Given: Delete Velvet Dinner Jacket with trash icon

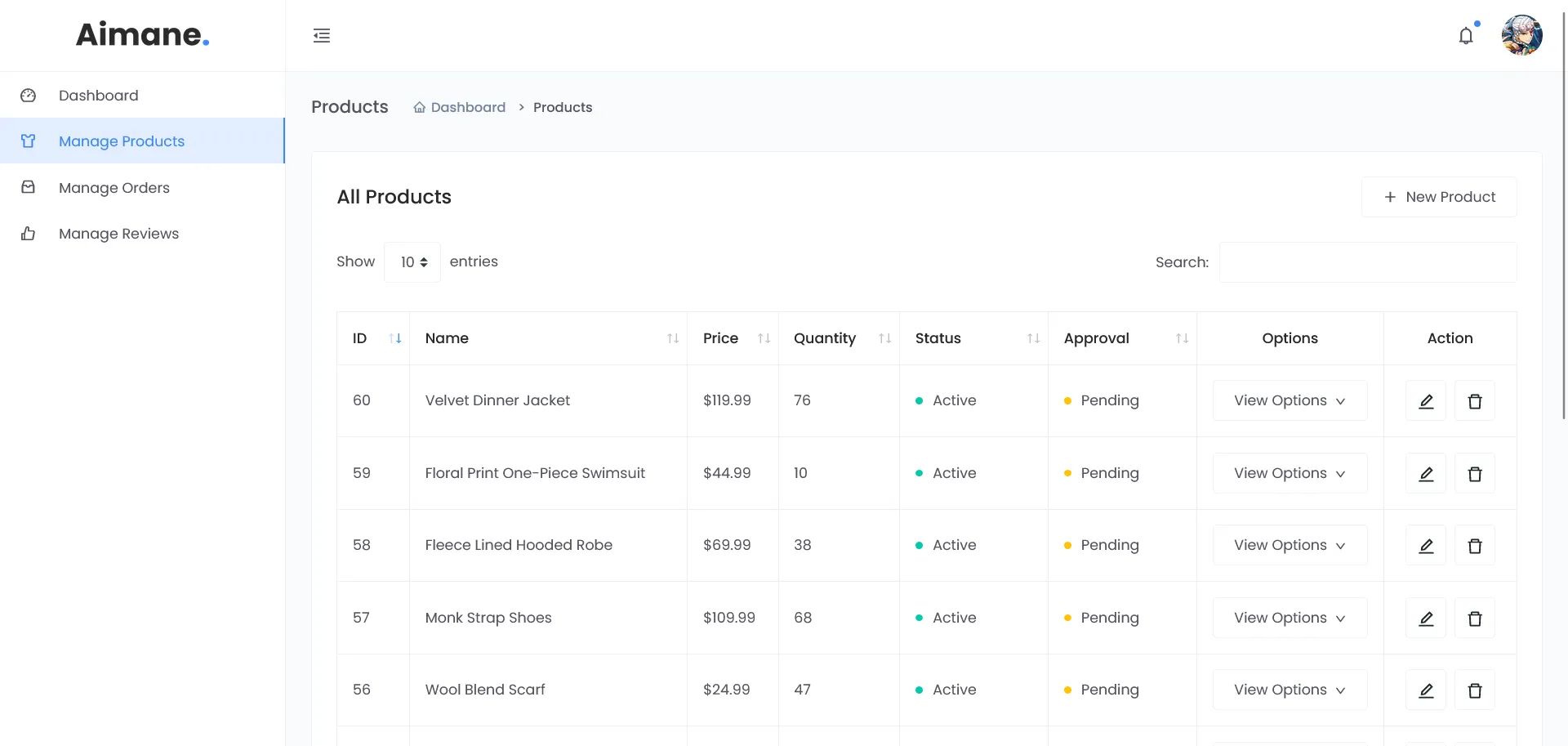Looking at the screenshot, I should point(1475,400).
